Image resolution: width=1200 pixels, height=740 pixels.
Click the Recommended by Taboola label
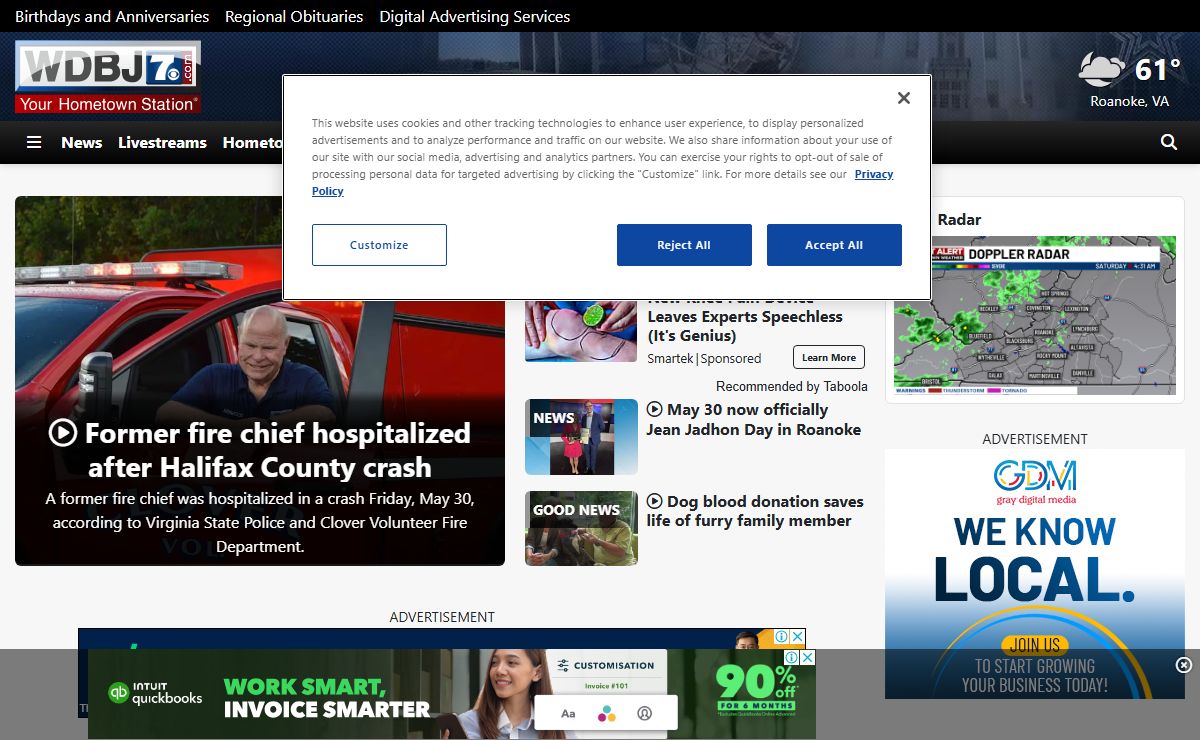[x=792, y=386]
